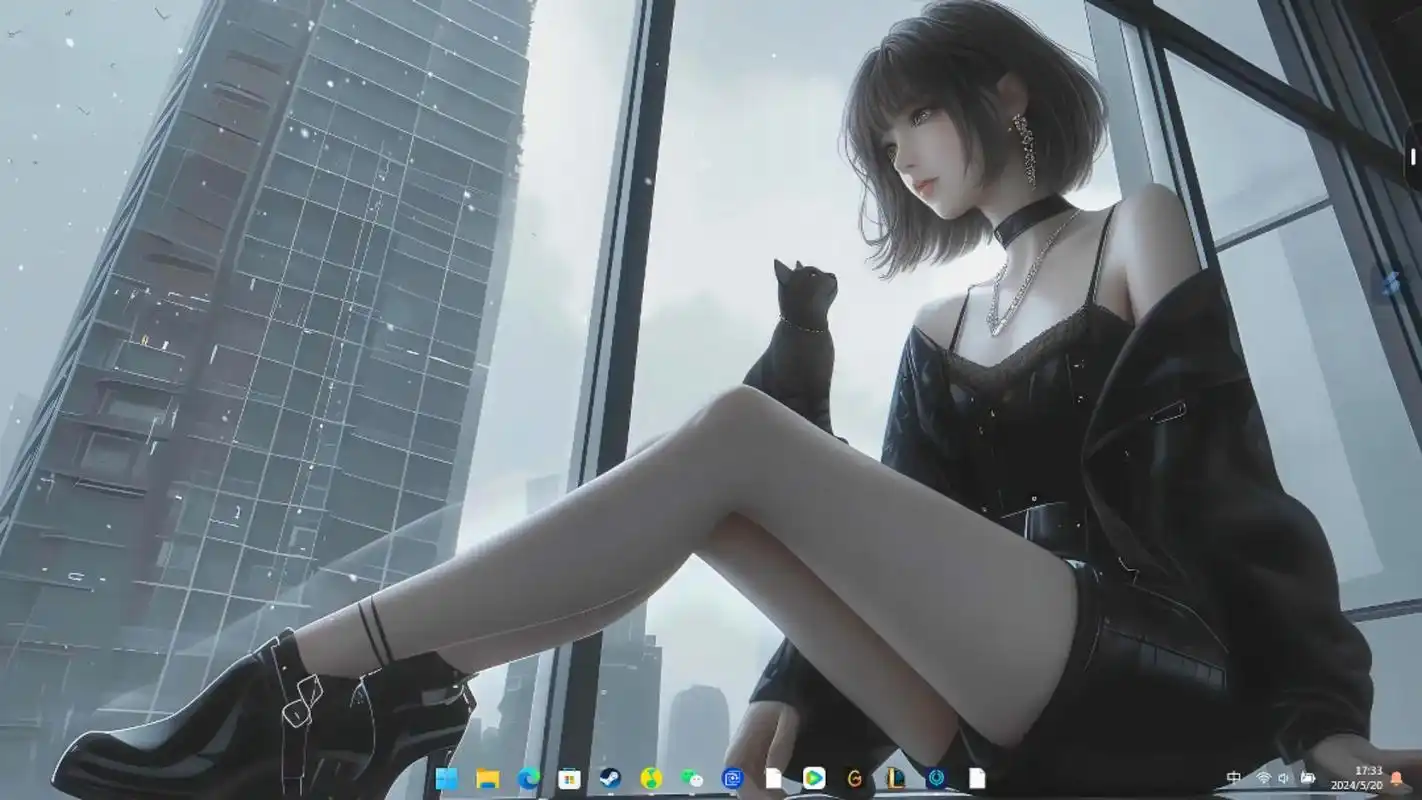Launch NetEase Cloud Music
1422x800 pixels.
(650, 778)
